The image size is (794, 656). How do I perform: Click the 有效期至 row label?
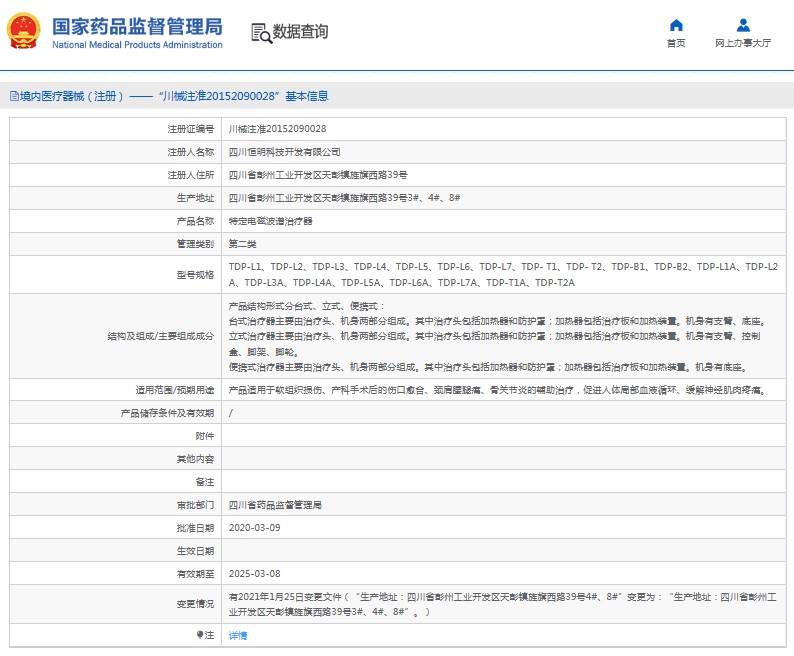195,573
